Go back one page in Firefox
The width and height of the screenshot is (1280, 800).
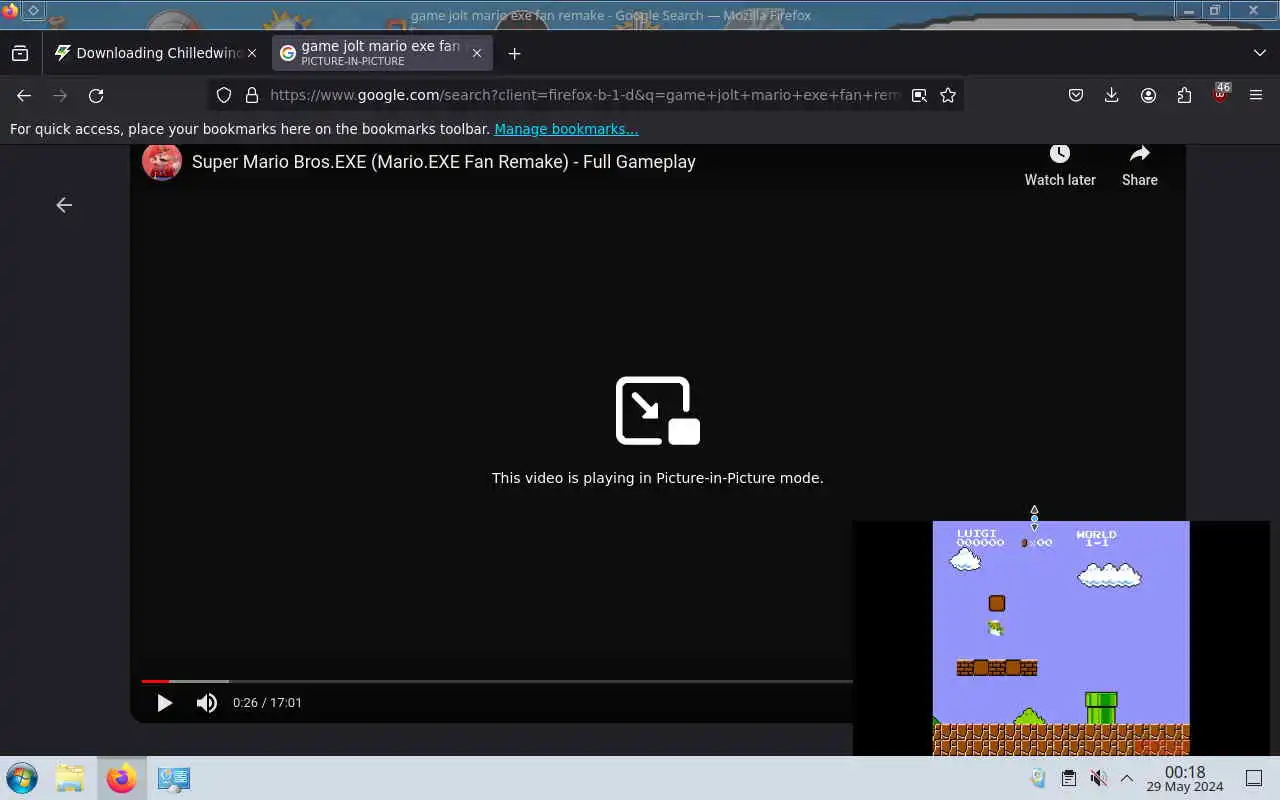pos(24,95)
